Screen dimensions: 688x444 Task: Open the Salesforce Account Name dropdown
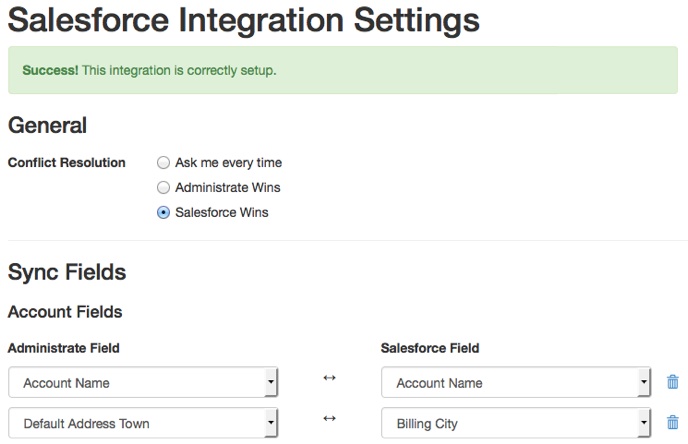(x=516, y=382)
